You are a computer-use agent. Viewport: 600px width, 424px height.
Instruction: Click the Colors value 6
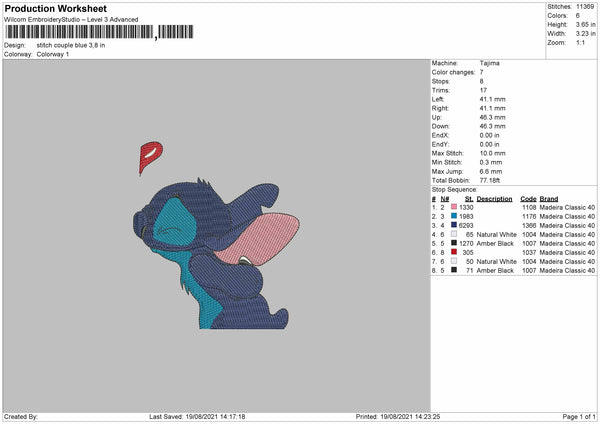tap(578, 16)
